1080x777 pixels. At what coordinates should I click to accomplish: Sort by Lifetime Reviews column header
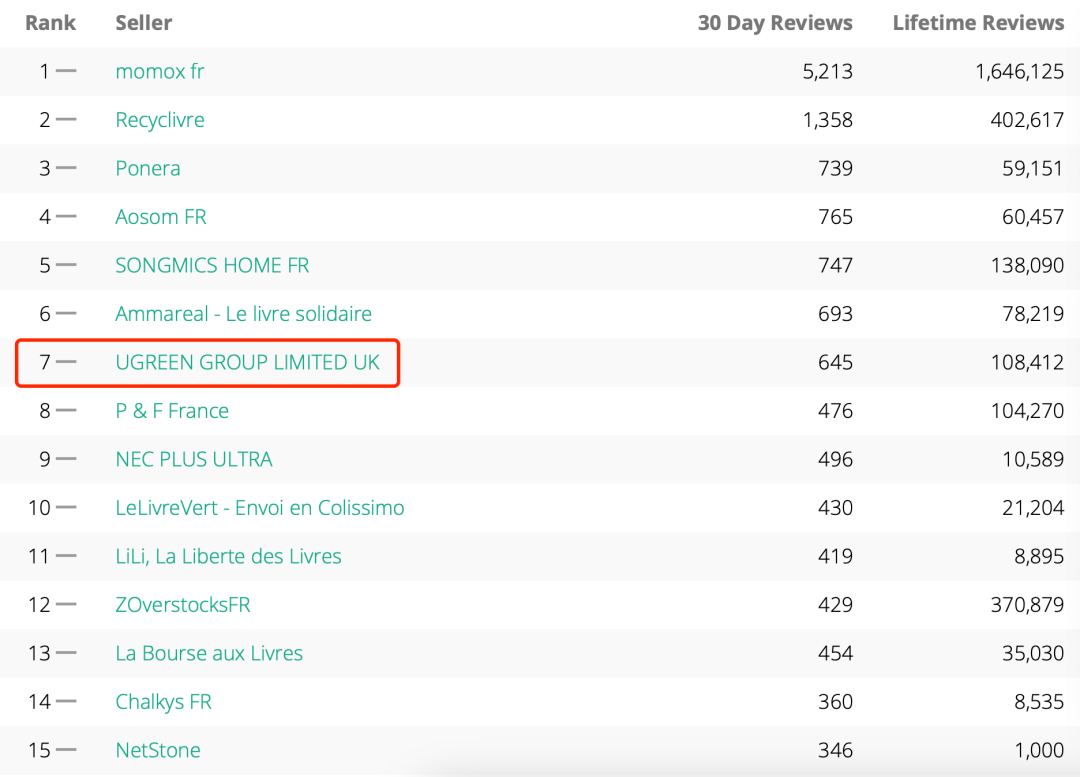tap(978, 23)
